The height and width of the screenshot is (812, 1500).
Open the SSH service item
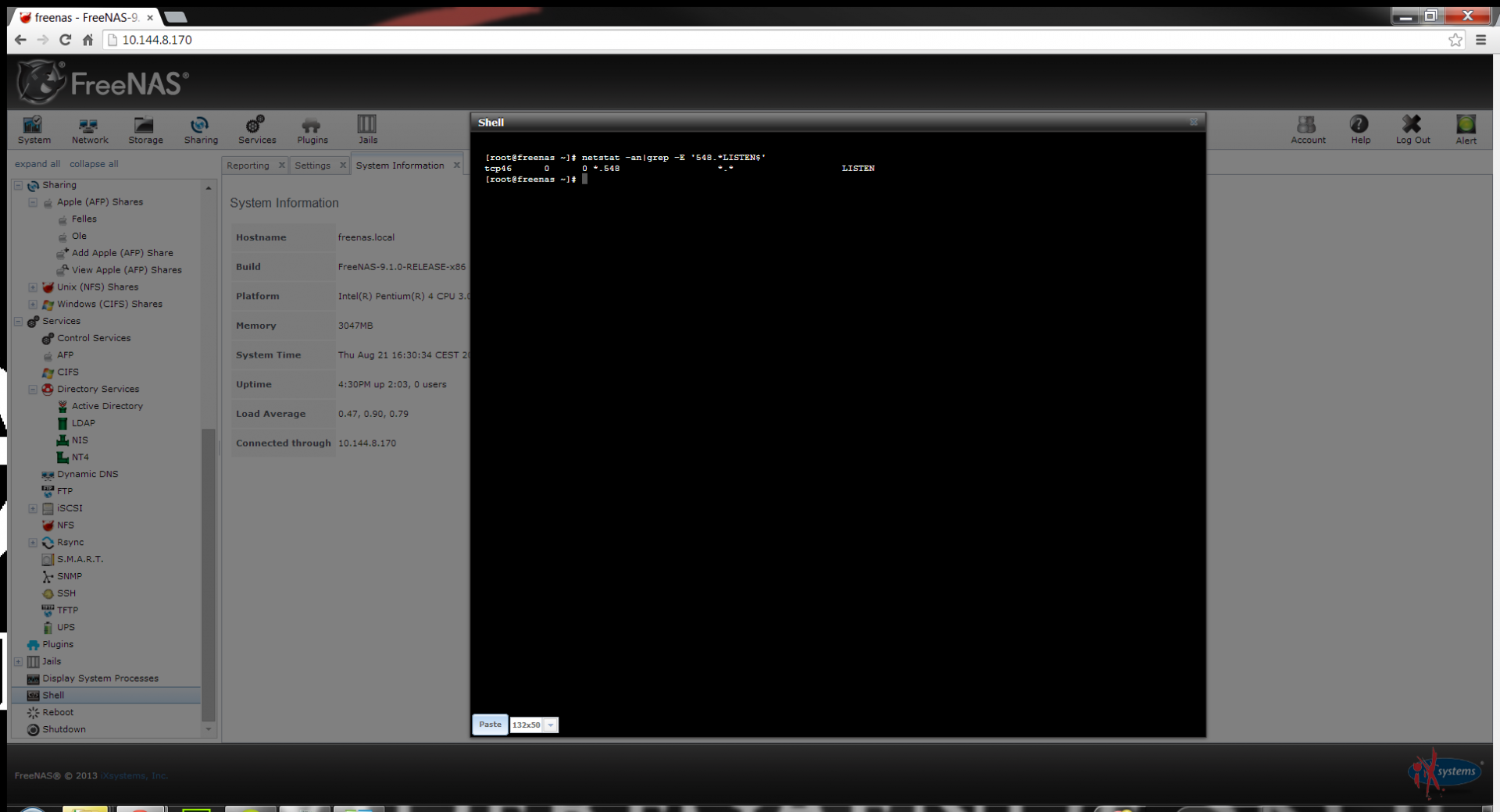pyautogui.click(x=66, y=593)
